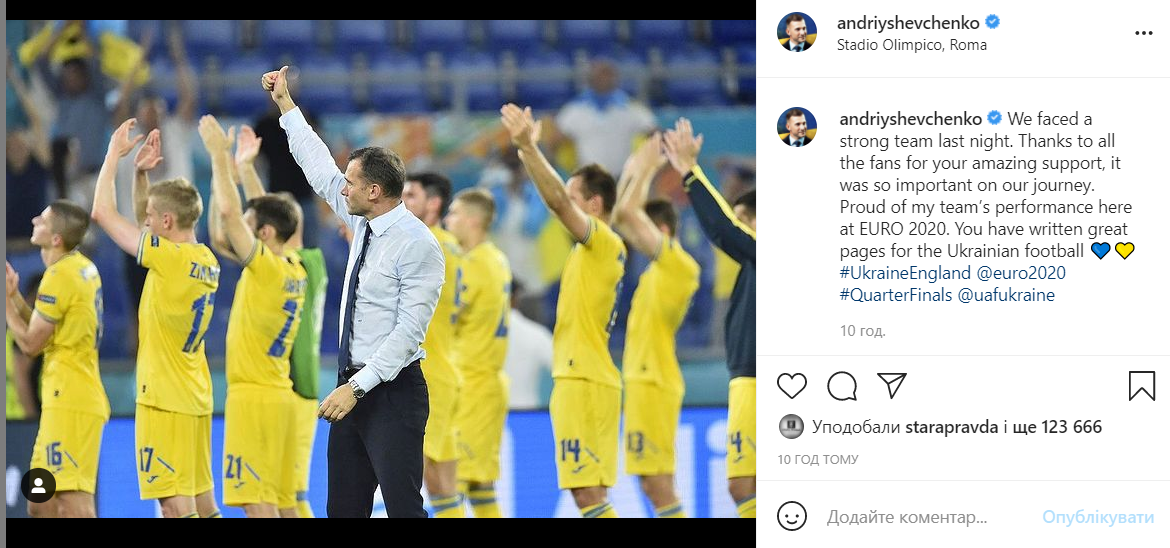Open profile avatar in post header

[x=797, y=32]
